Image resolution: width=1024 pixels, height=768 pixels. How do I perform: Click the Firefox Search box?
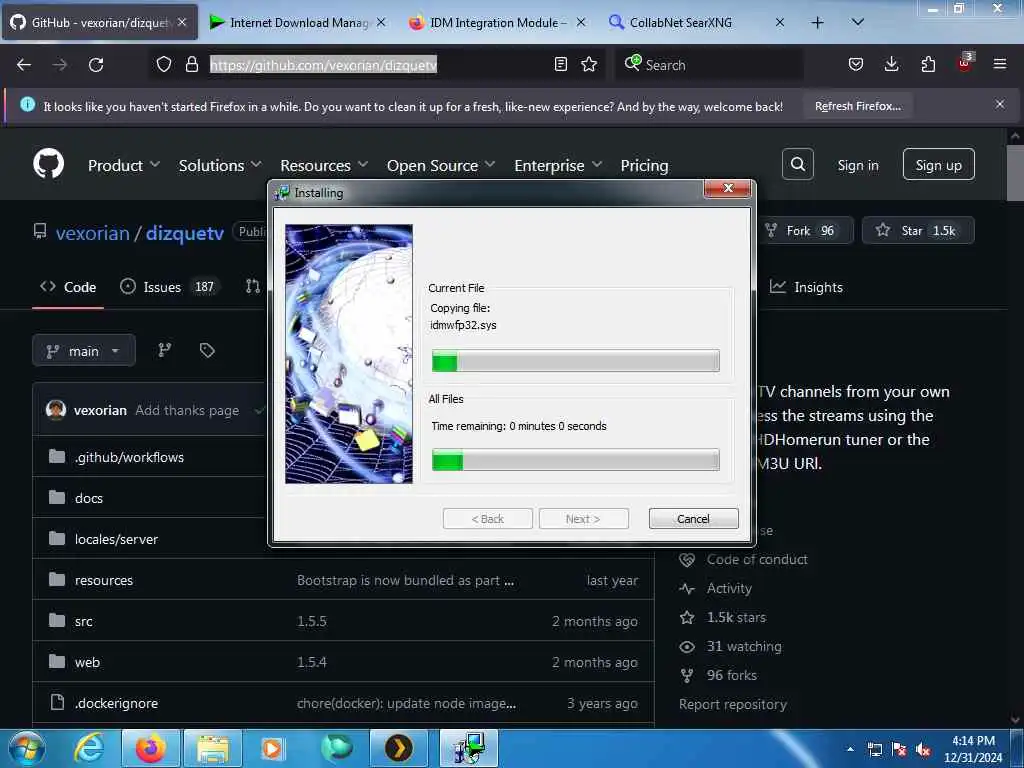tap(708, 64)
